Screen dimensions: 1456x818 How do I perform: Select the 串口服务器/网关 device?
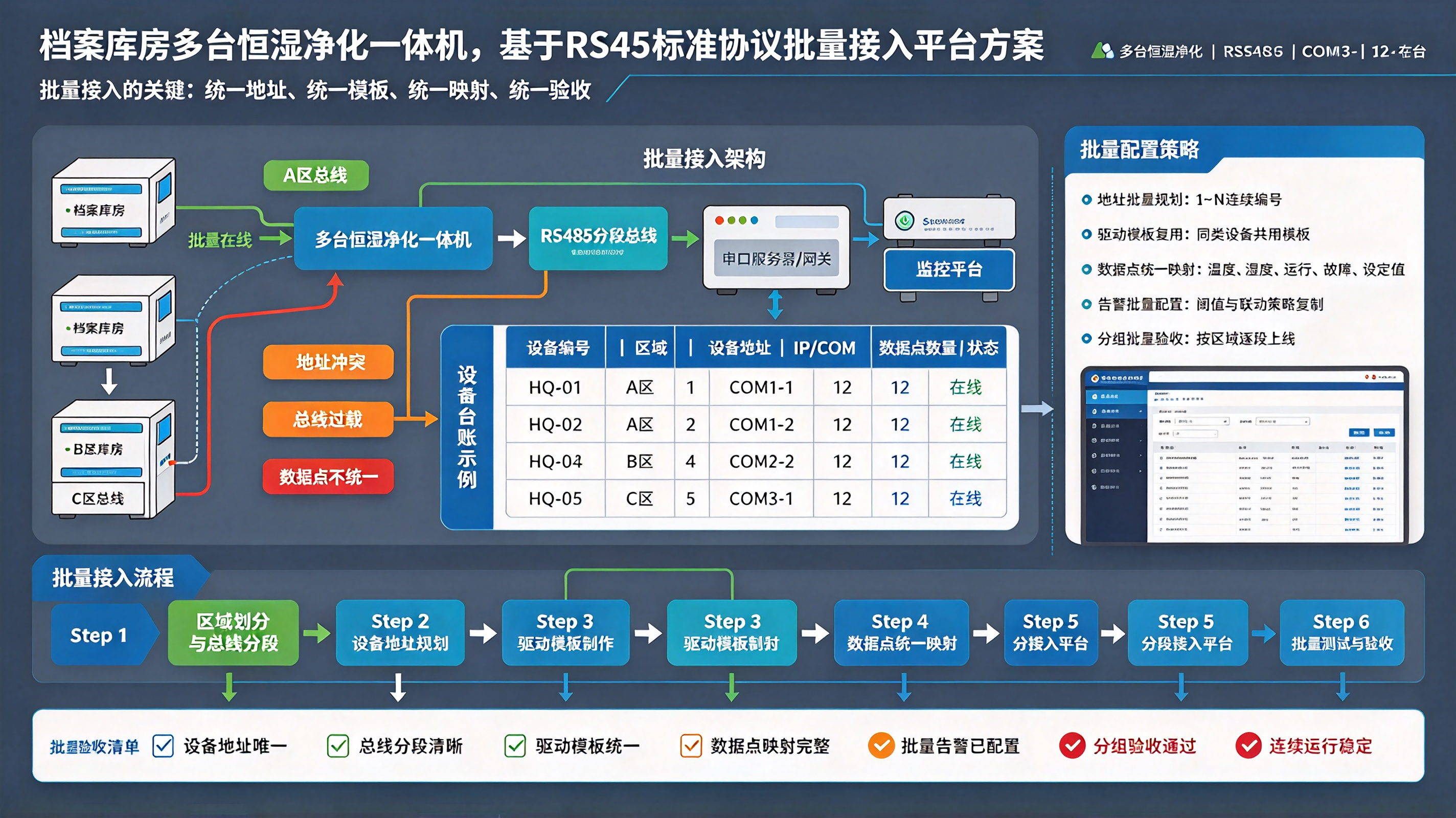776,249
